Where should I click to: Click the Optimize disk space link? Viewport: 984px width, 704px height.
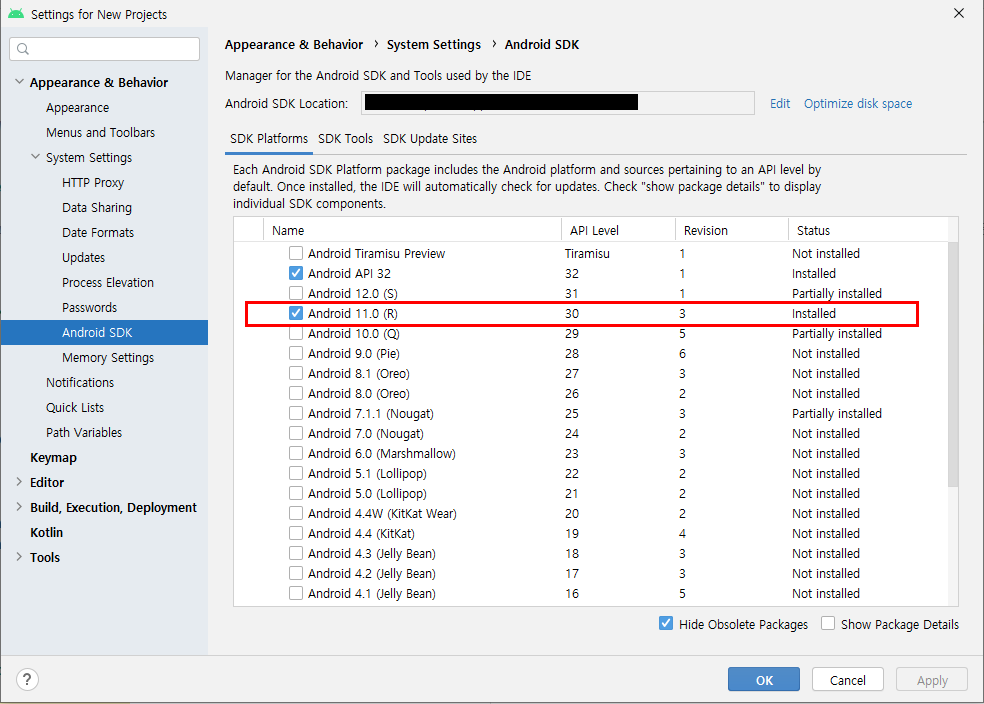(x=858, y=104)
